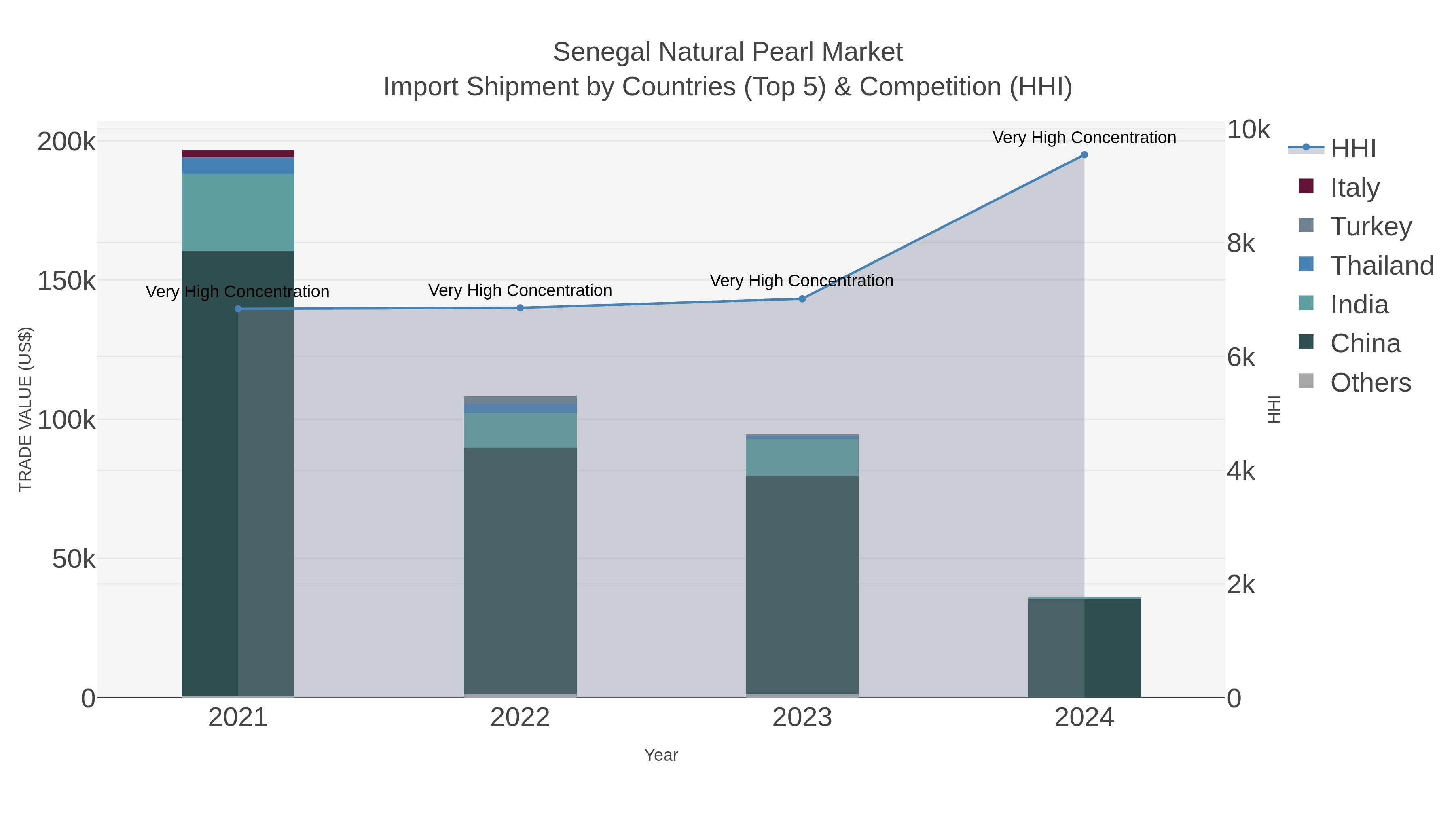Click the 2021 HHI data point
The image size is (1456, 819).
[238, 309]
